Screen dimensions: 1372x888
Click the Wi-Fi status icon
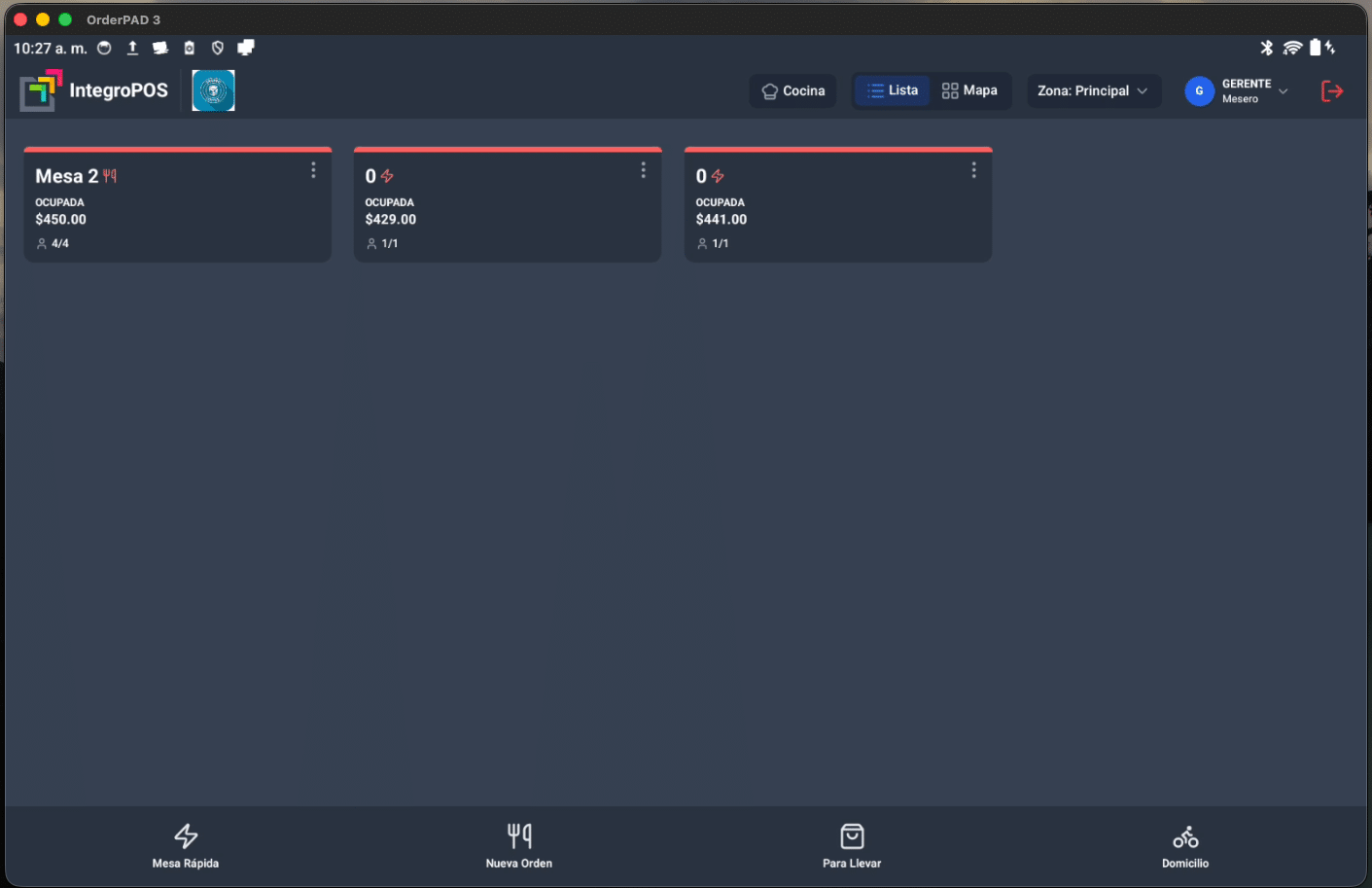1292,48
